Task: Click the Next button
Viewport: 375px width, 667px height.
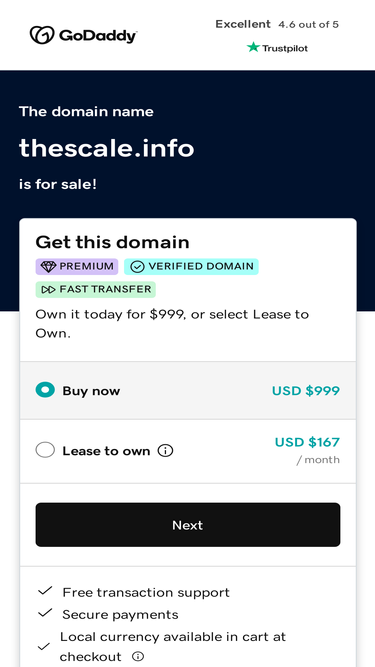Action: pos(188,525)
